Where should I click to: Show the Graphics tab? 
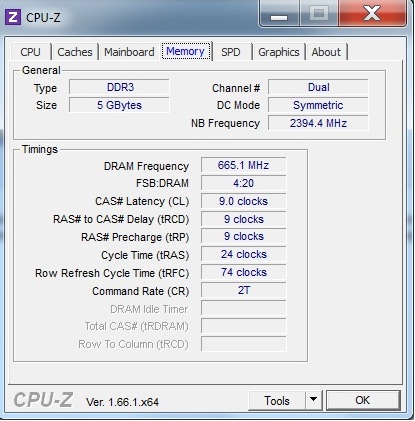(279, 52)
